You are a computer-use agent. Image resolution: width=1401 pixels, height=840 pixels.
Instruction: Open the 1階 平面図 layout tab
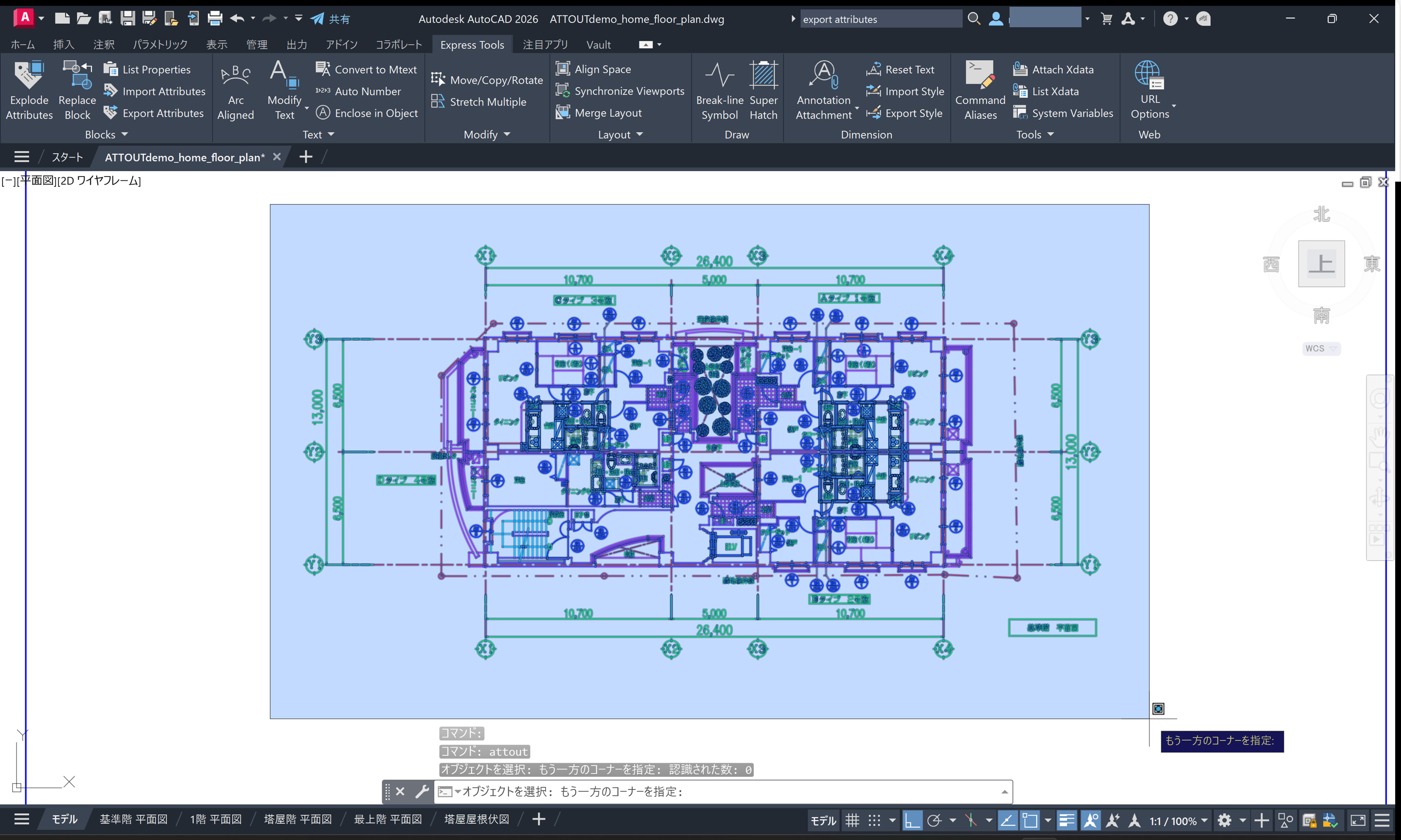tap(215, 820)
